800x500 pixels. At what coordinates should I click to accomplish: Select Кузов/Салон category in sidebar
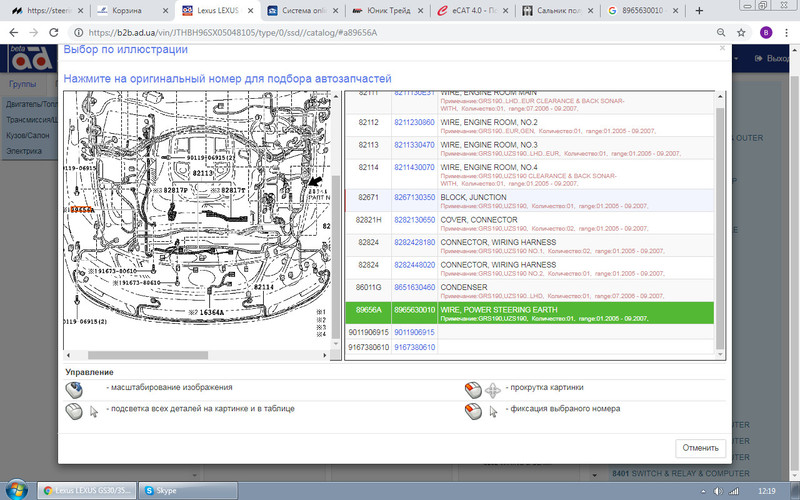[x=28, y=135]
